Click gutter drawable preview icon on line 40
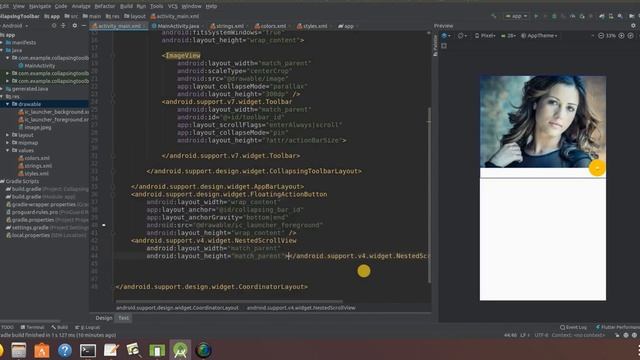The width and height of the screenshot is (640, 360). click(104, 225)
